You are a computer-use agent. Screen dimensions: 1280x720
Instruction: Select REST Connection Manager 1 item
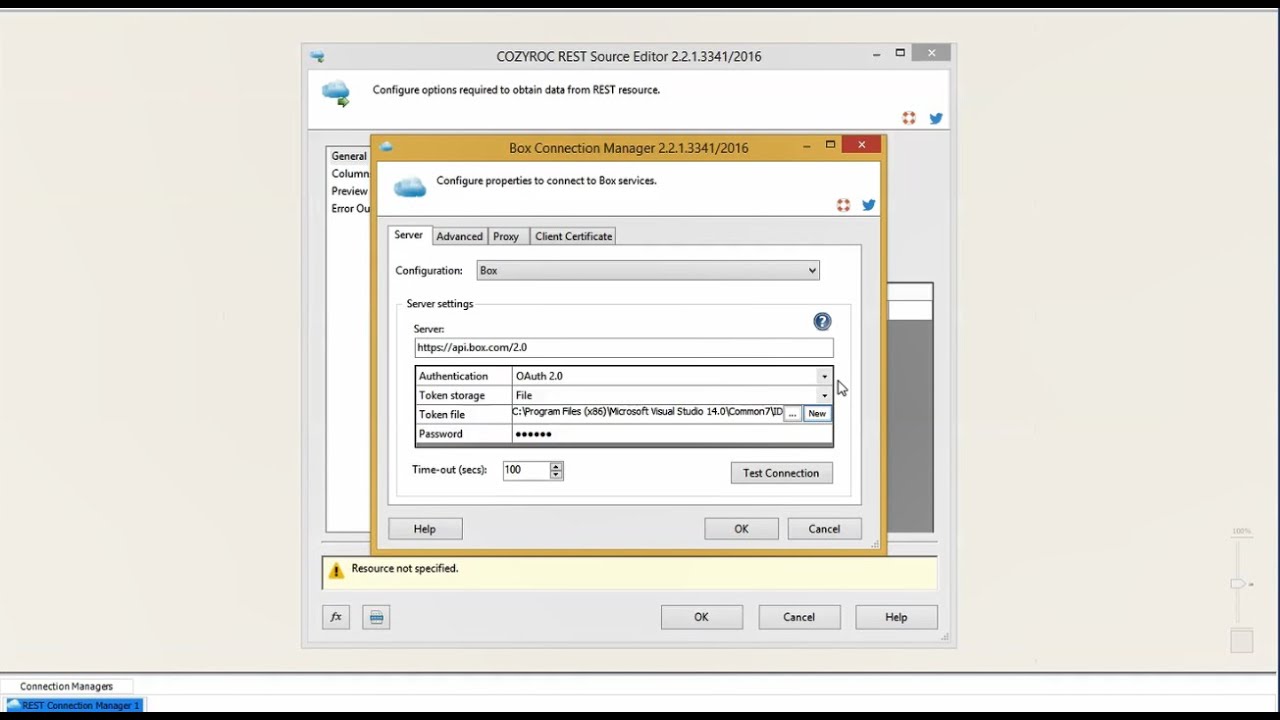[x=74, y=705]
